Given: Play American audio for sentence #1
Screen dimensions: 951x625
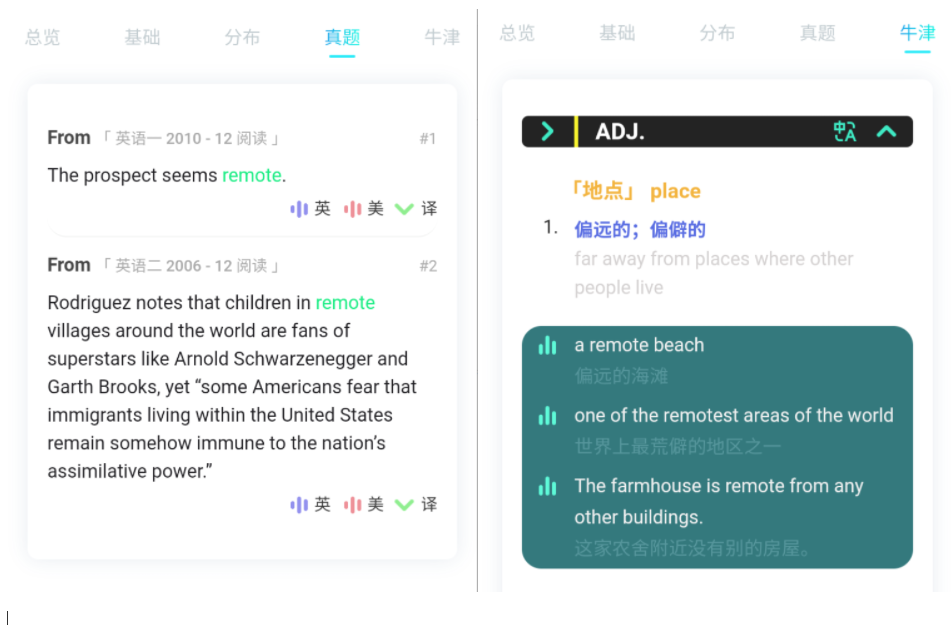Looking at the screenshot, I should click(x=363, y=209).
